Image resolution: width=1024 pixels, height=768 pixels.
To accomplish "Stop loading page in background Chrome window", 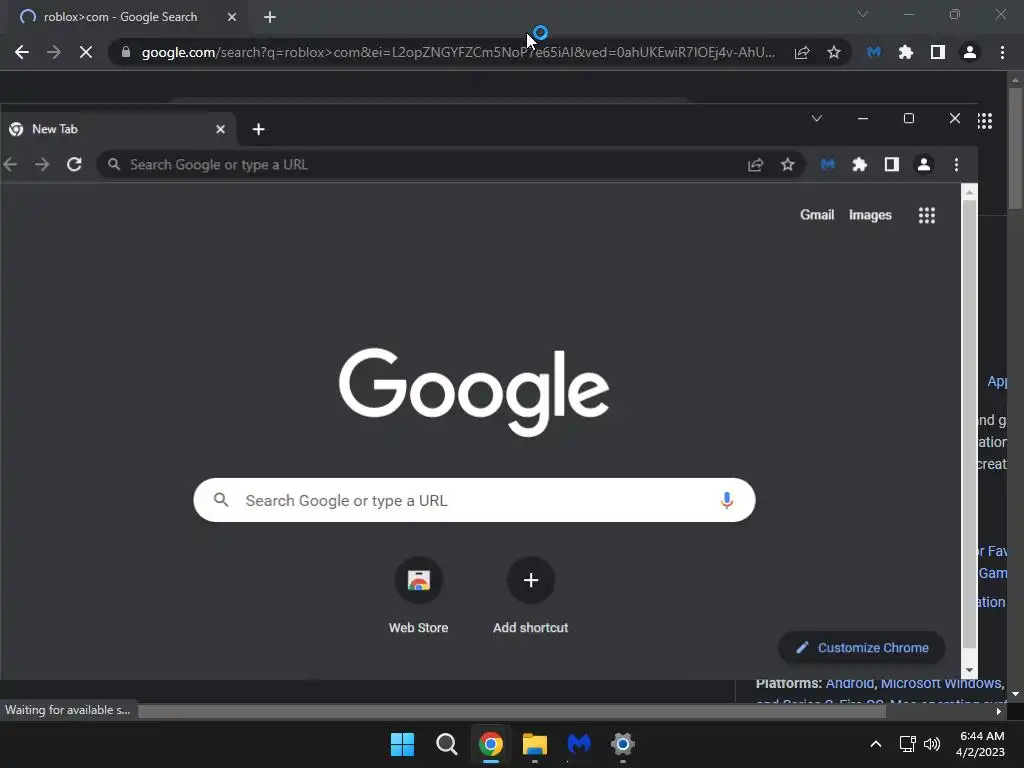I will [x=86, y=52].
